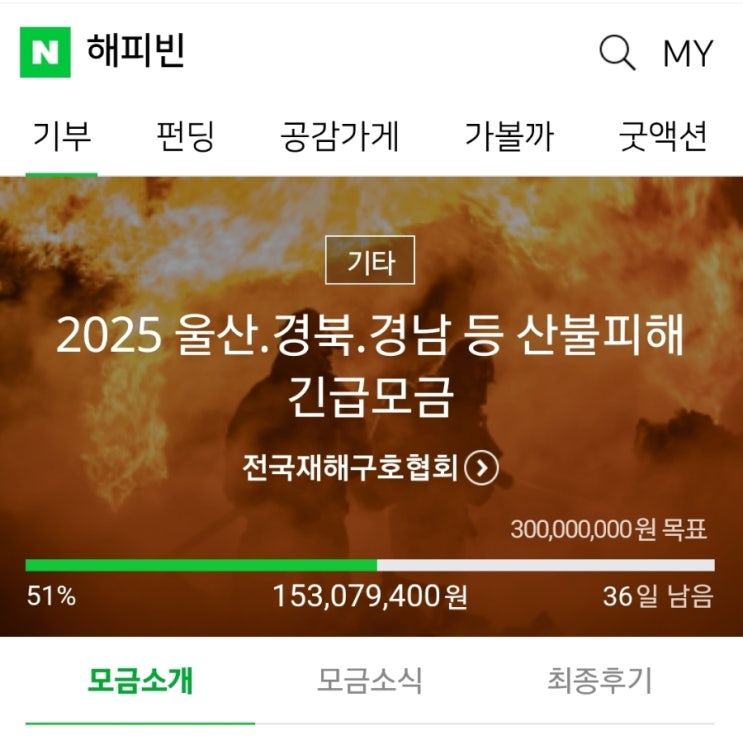Select the 가볼까 menu item
Screen dimensions: 743x740
coord(509,136)
